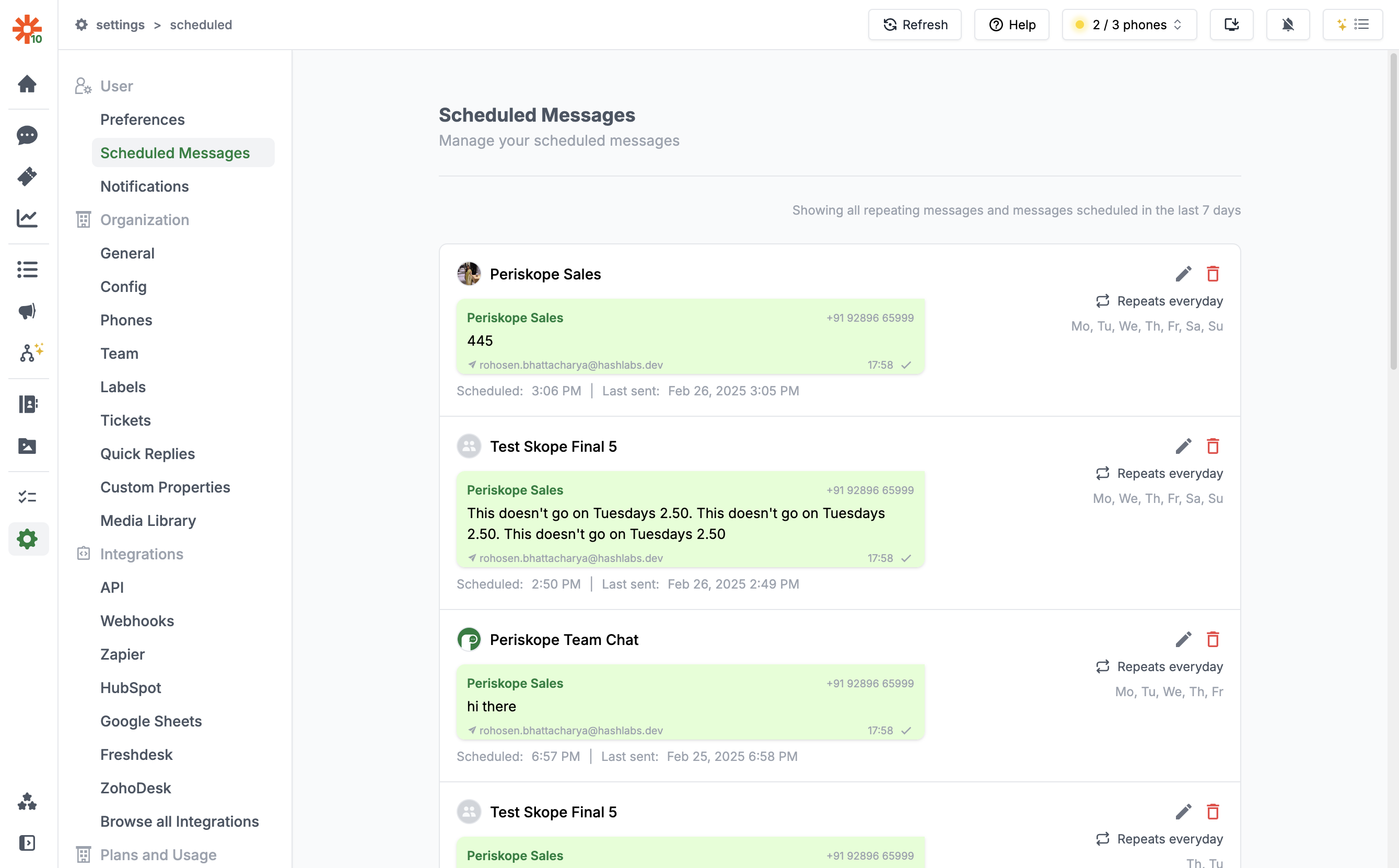This screenshot has height=868, width=1399.
Task: Click Test Skope Final 5 title above Tuesdays message
Action: pos(553,446)
